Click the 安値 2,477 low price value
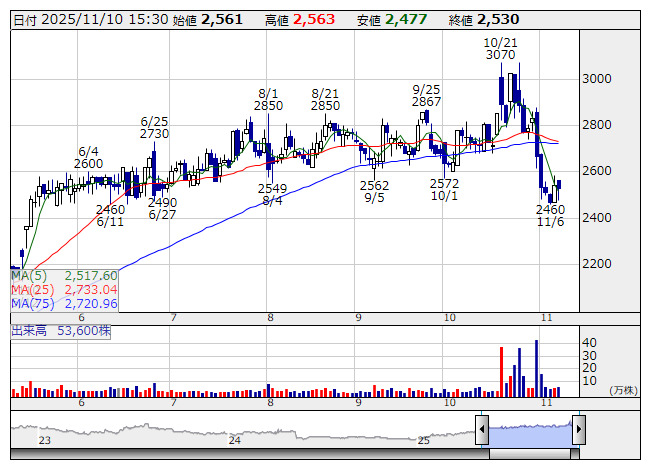The width and height of the screenshot is (653, 470). 392,20
